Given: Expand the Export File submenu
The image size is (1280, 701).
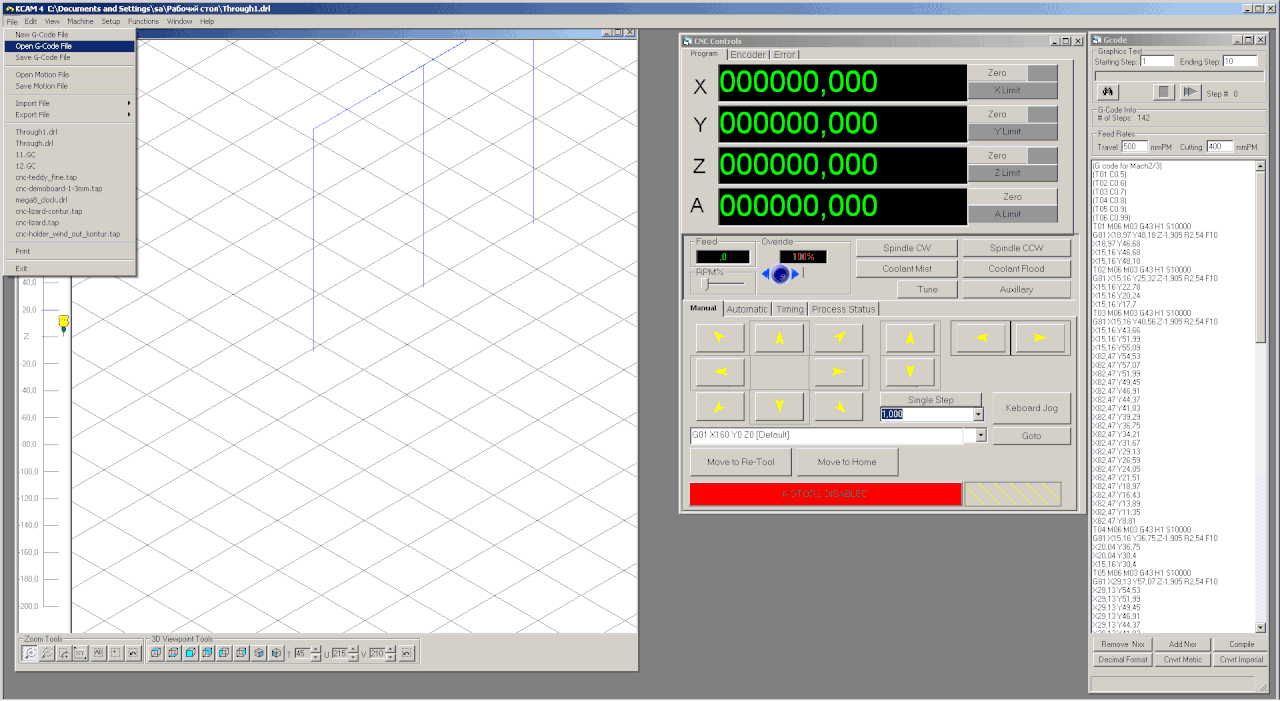Looking at the screenshot, I should pos(70,114).
